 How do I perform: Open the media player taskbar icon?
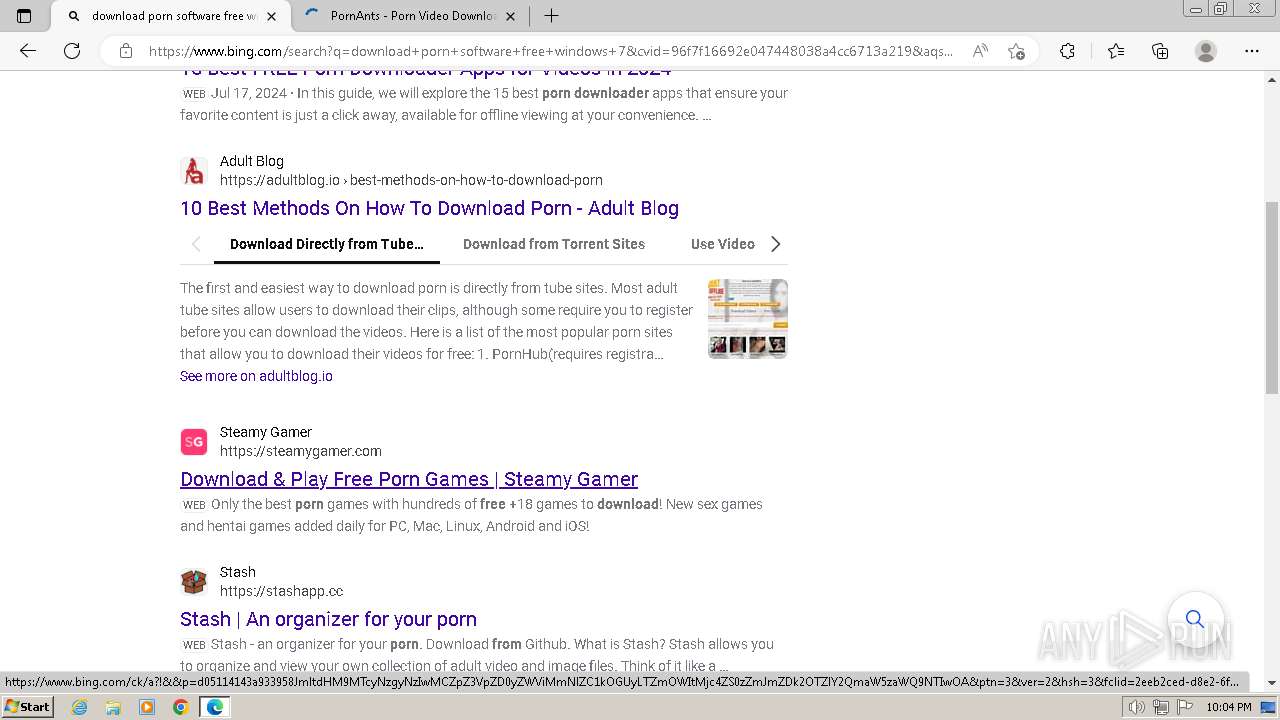(147, 707)
